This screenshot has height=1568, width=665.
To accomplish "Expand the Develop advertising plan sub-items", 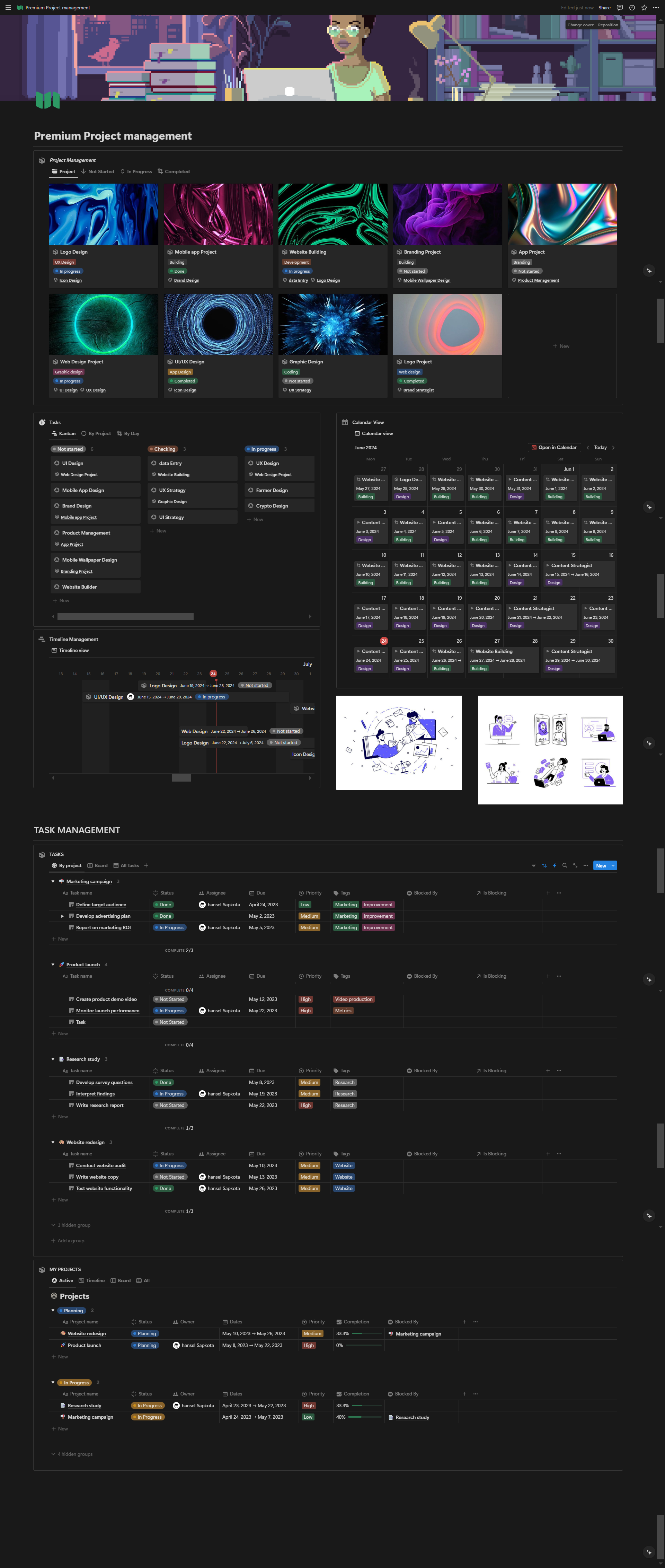I will click(x=62, y=916).
